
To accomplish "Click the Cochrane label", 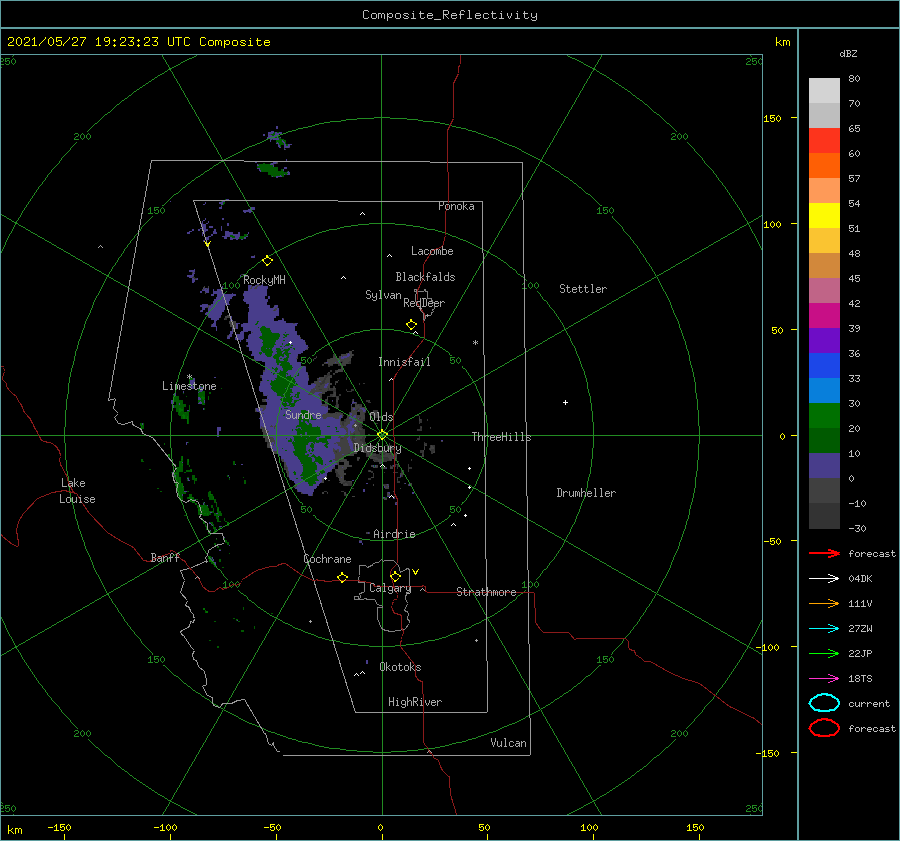I will [x=327, y=559].
